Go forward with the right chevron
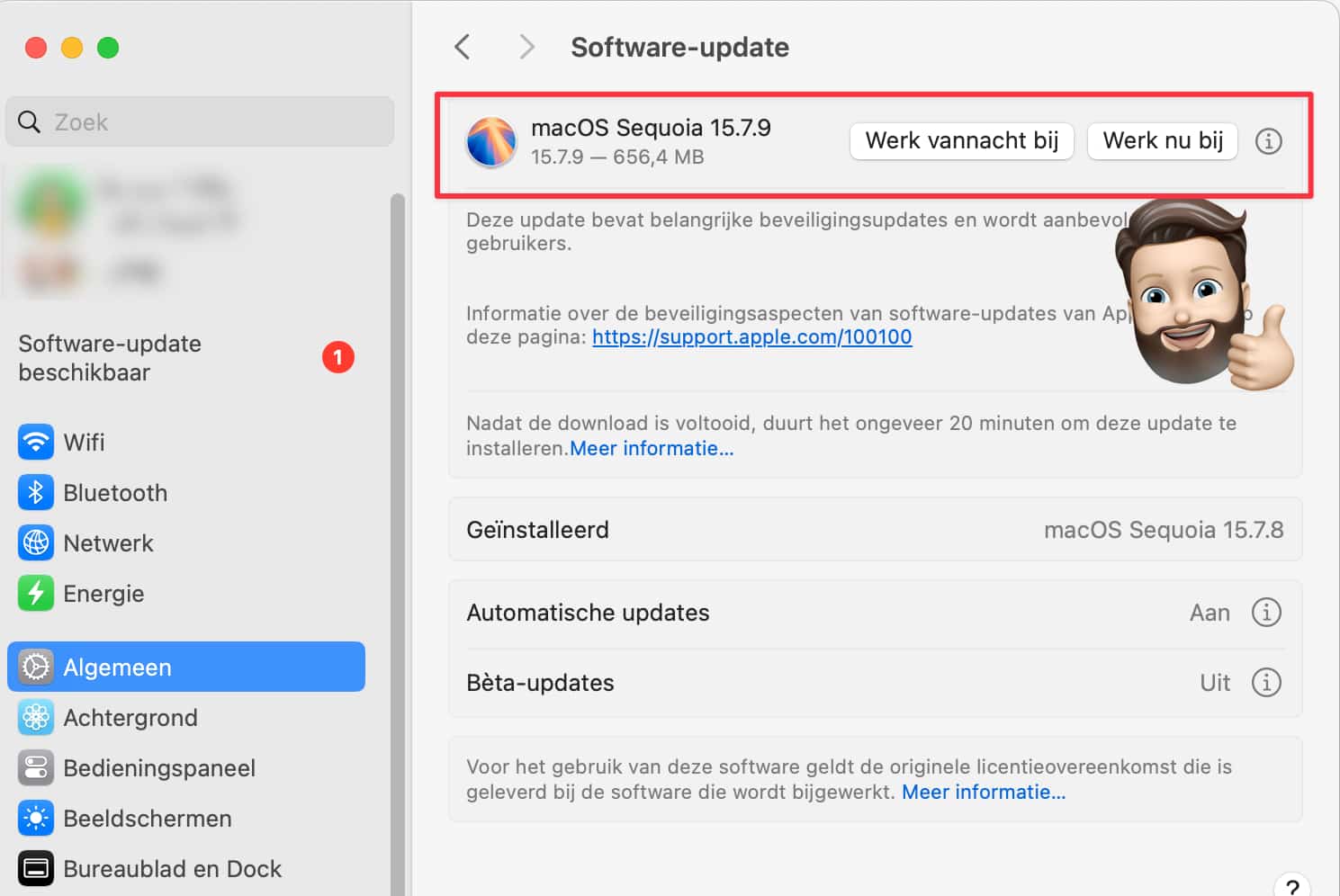Screen dimensions: 1340x896 point(527,47)
